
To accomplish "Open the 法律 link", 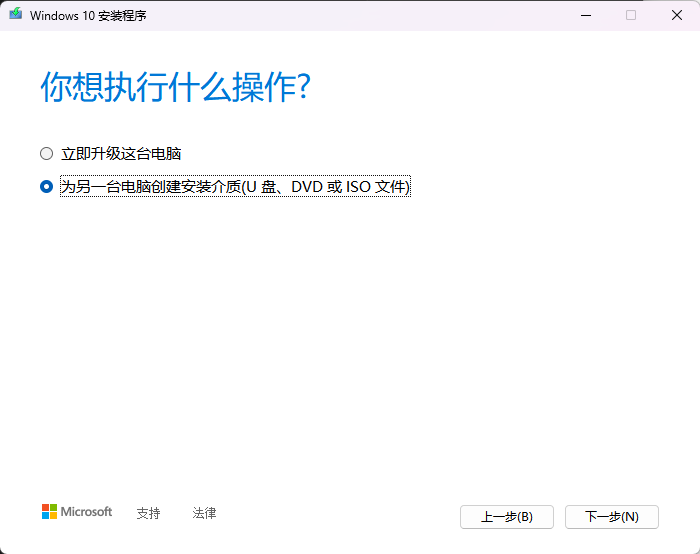I will [x=204, y=513].
